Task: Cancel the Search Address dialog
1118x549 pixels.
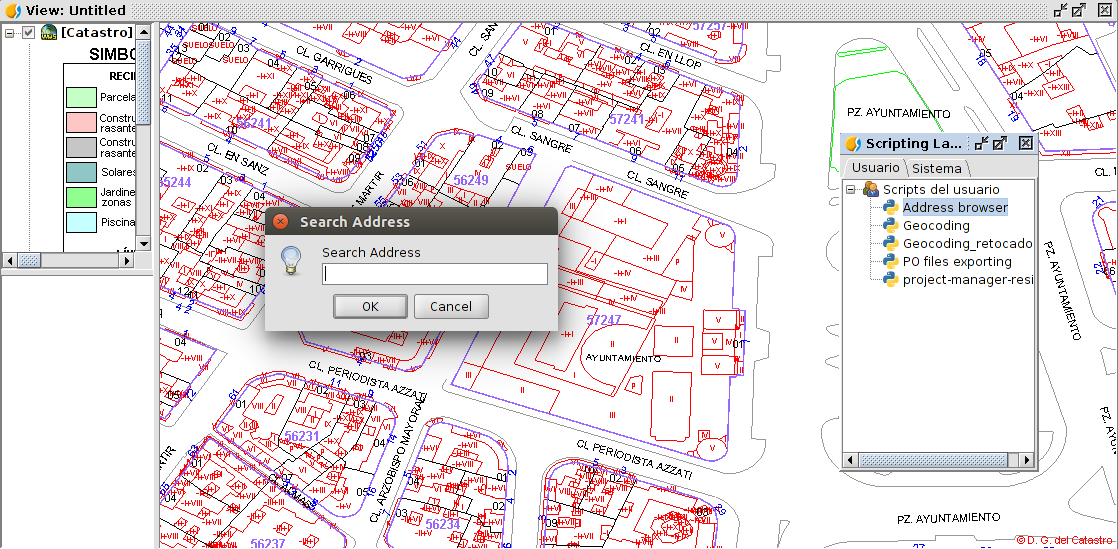Action: pyautogui.click(x=451, y=306)
